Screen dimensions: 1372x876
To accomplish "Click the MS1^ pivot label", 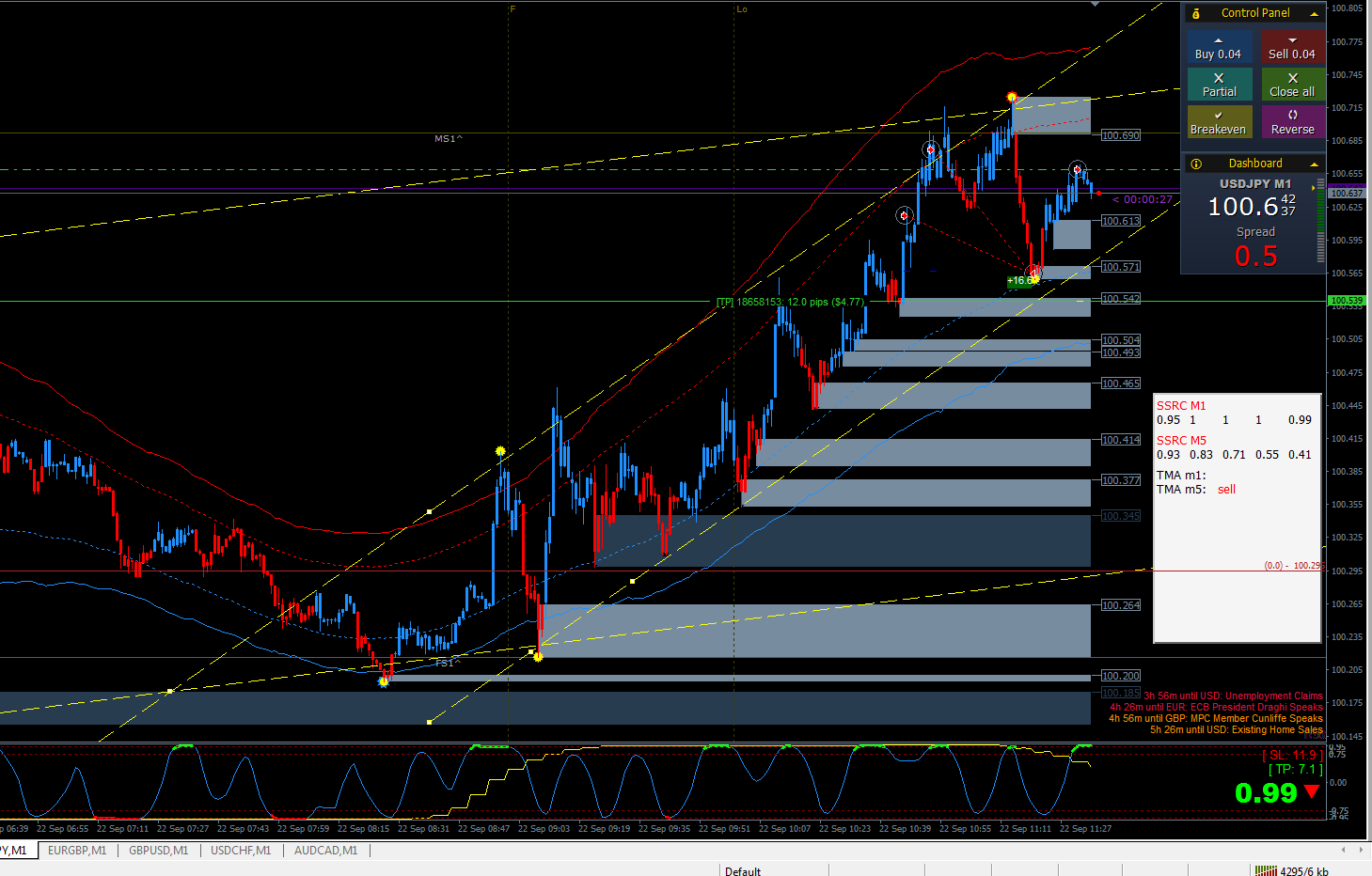I will 449,138.
